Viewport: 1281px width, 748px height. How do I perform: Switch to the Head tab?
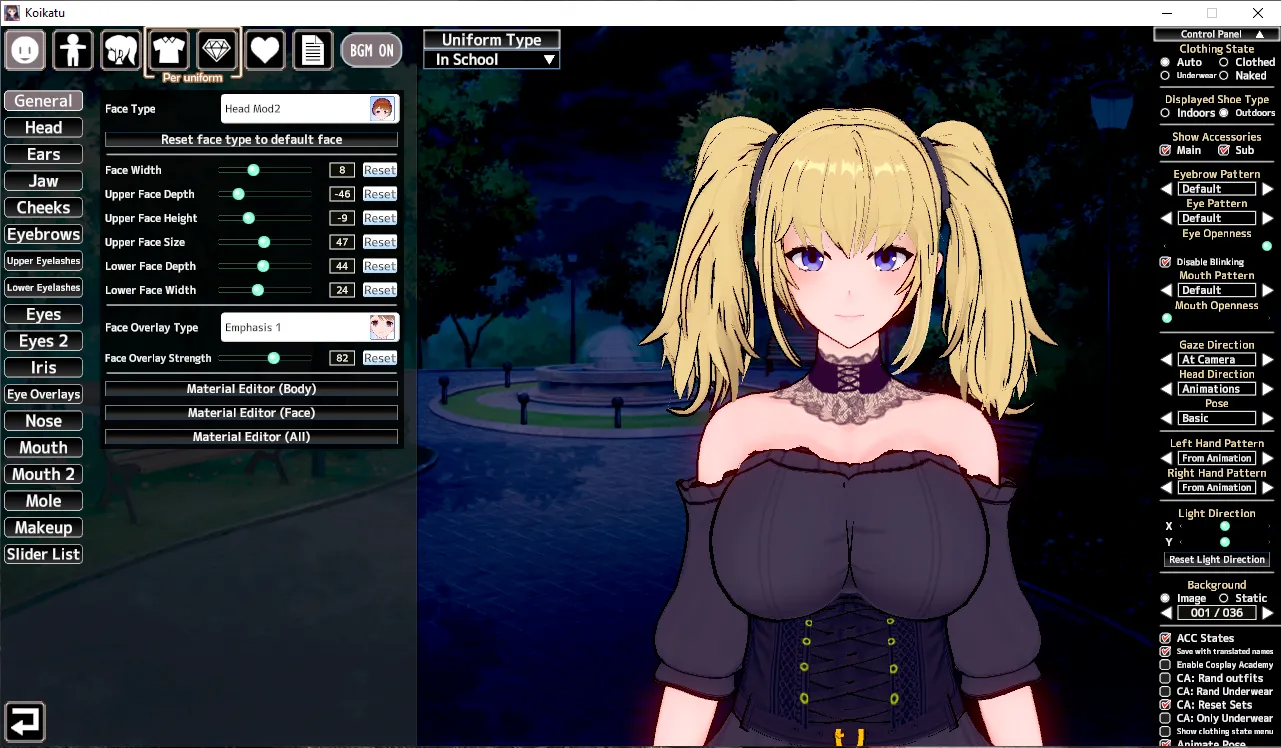pos(43,128)
